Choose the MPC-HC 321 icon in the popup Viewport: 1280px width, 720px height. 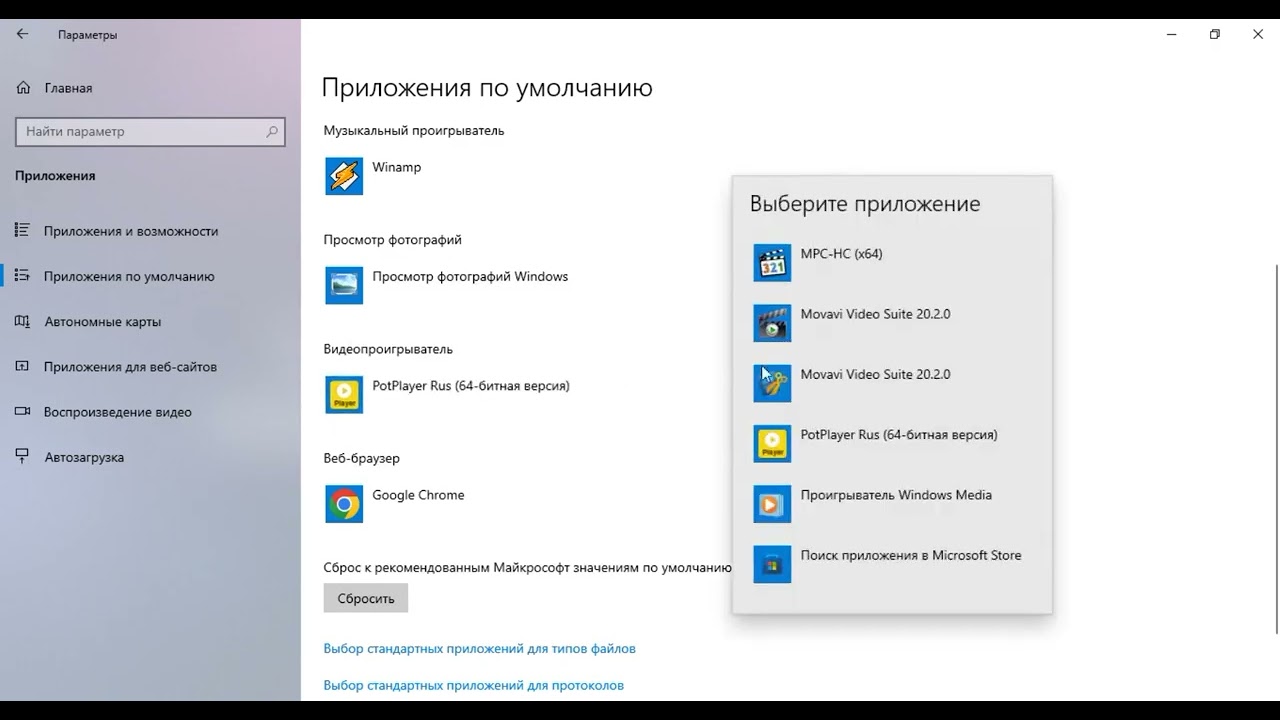(x=772, y=263)
